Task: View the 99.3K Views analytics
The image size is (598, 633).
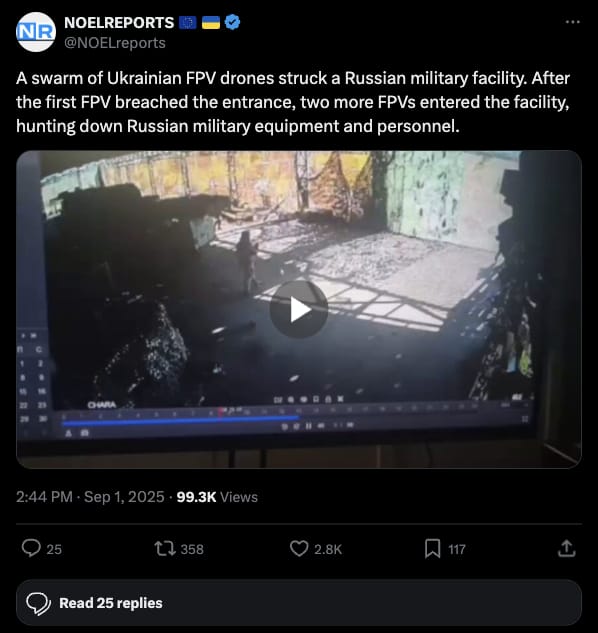Action: 217,497
